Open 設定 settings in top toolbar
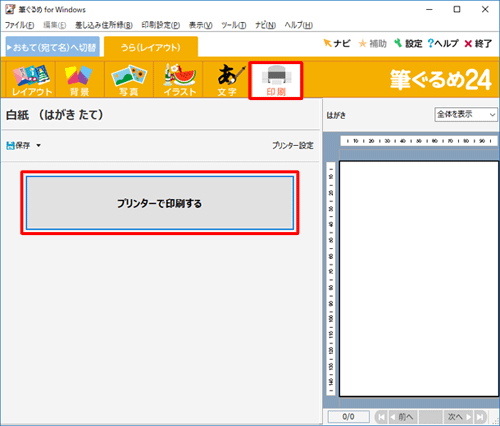Image resolution: width=500 pixels, height=426 pixels. 408,43
